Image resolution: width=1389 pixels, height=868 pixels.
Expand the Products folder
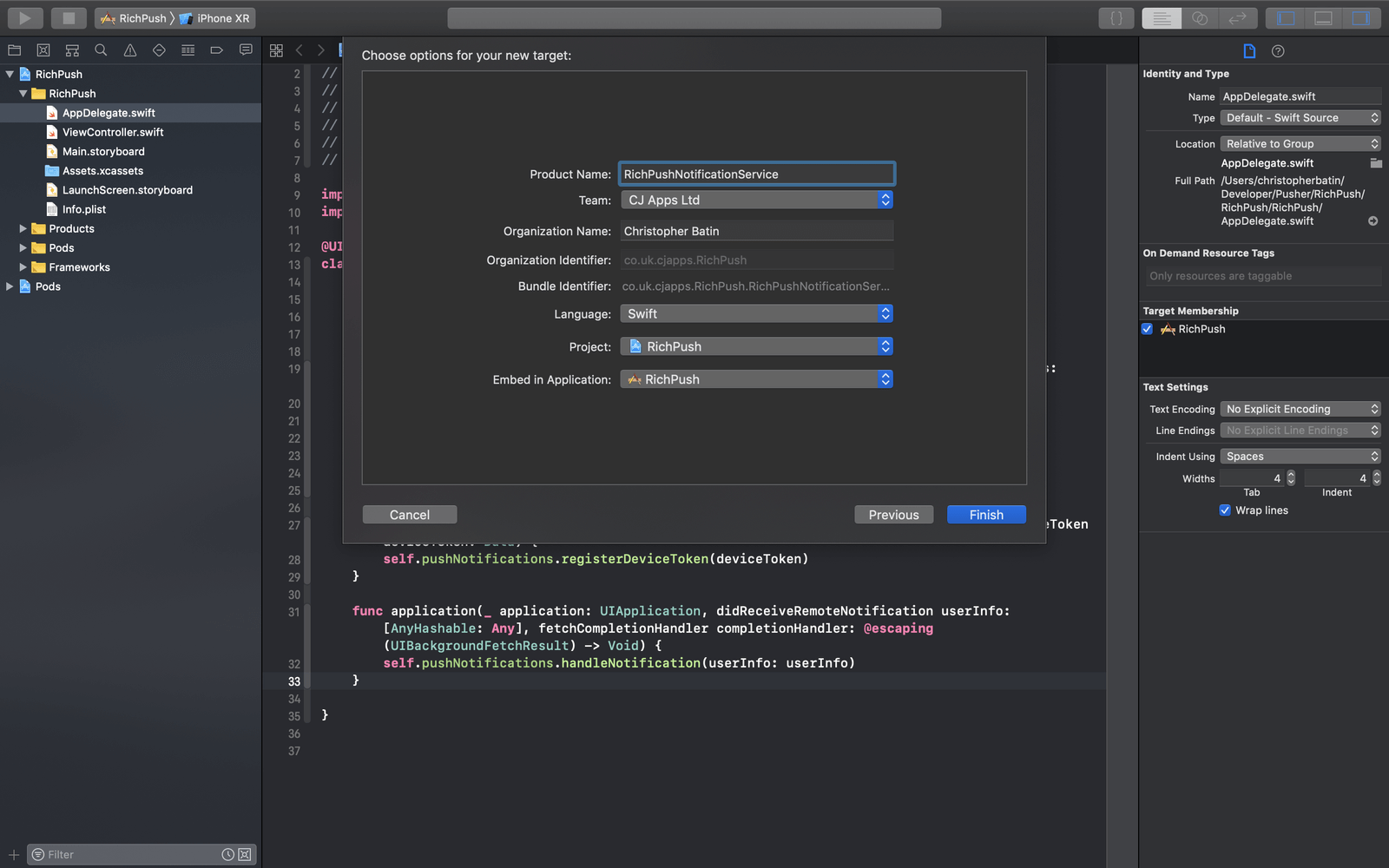23,229
